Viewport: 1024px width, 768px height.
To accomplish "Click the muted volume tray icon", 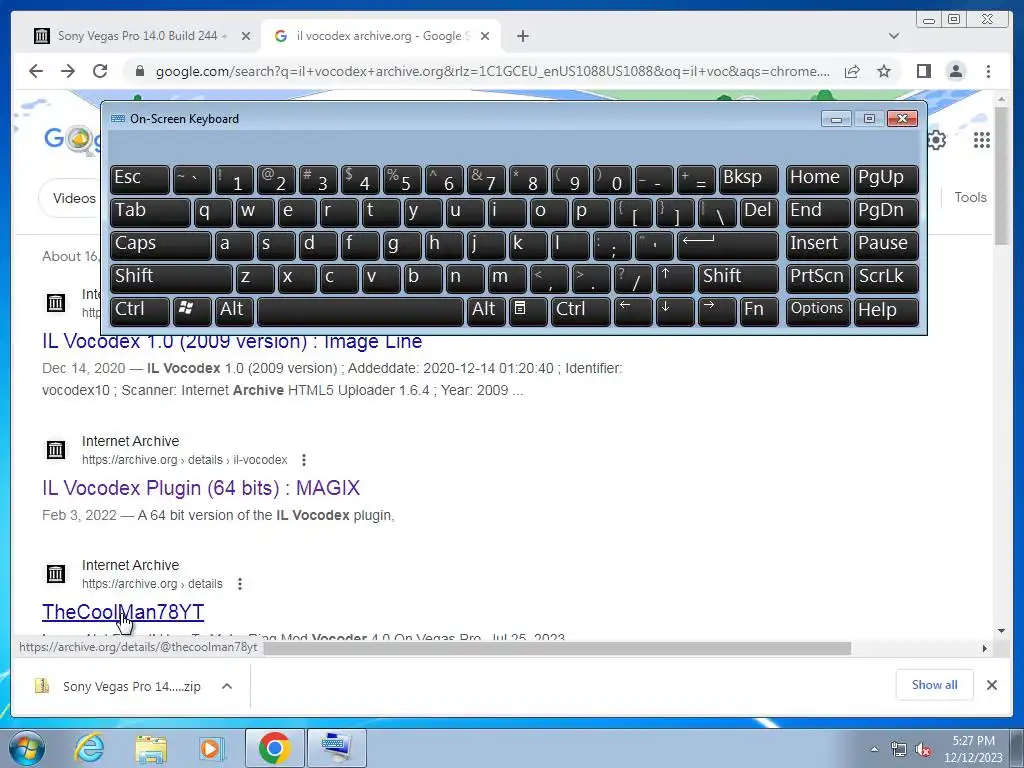I will coord(923,749).
